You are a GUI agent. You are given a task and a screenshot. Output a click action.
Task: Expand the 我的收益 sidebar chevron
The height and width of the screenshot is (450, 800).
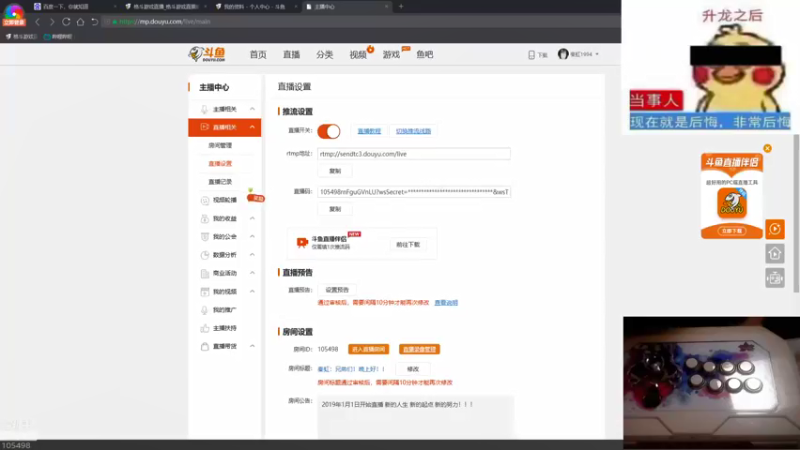(x=252, y=218)
